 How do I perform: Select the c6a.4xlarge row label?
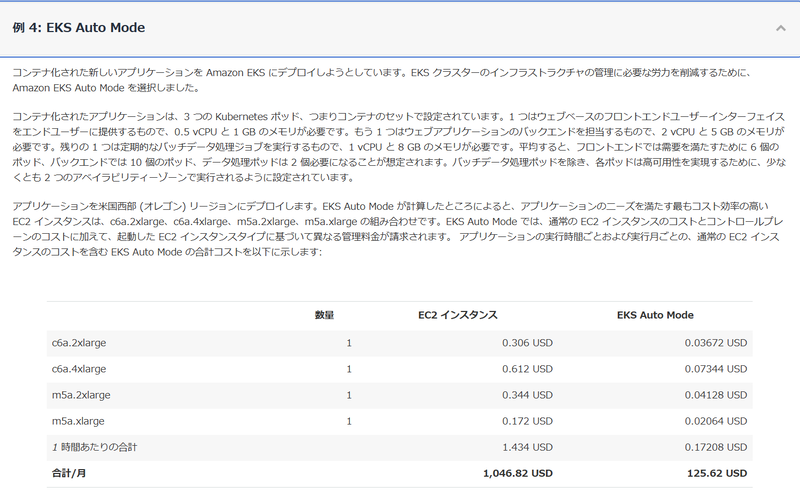click(x=79, y=369)
